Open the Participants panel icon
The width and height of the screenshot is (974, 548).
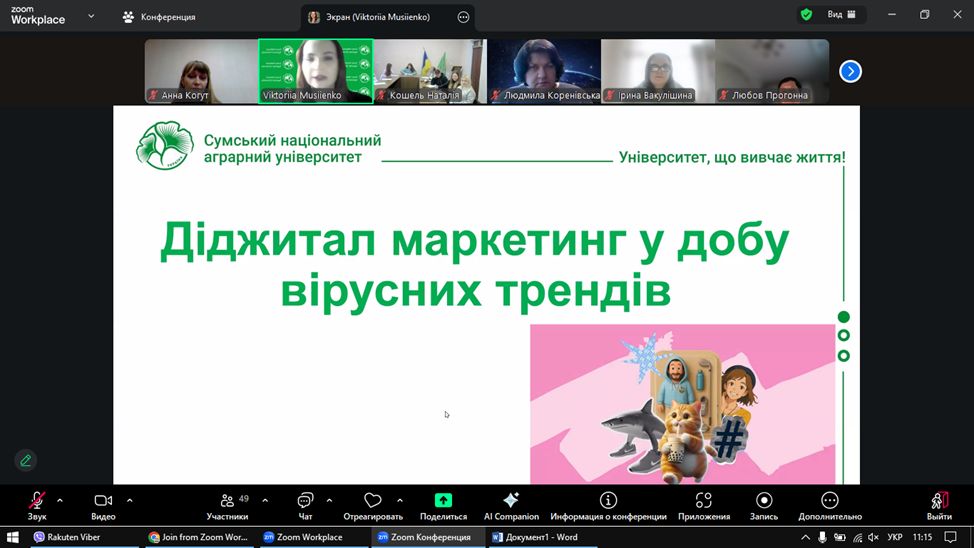(x=225, y=500)
